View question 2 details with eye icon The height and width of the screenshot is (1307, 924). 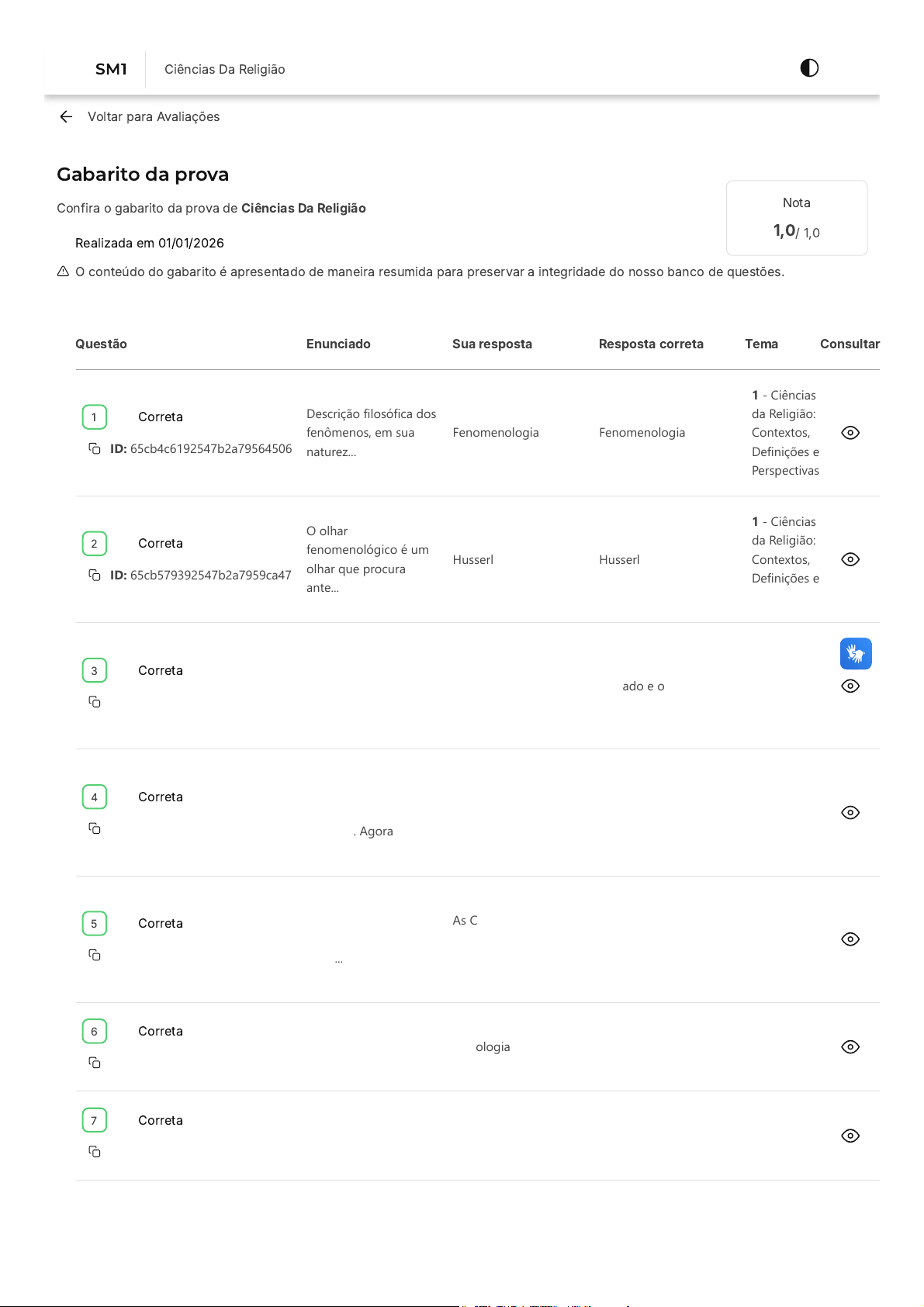tap(850, 559)
